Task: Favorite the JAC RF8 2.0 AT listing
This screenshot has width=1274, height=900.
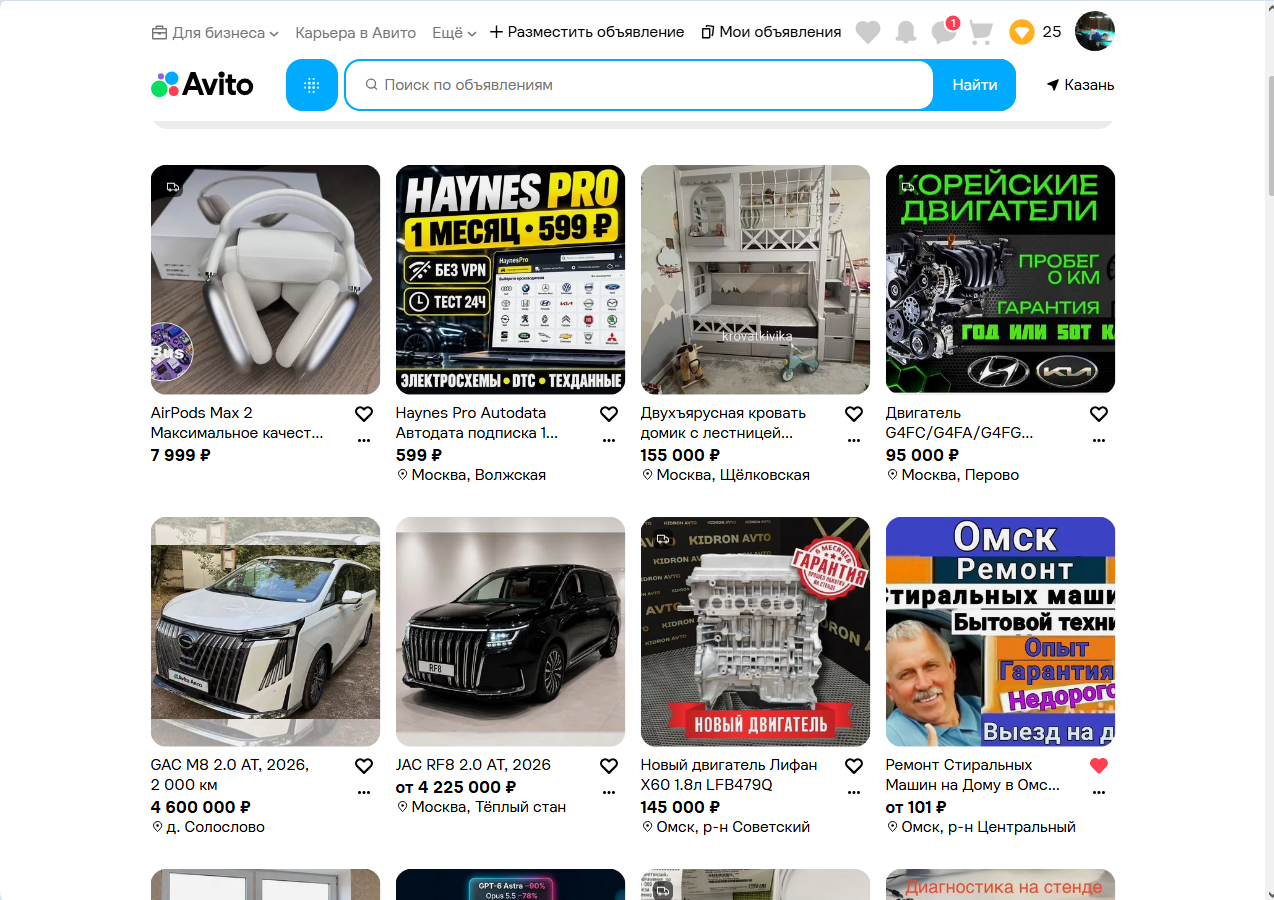Action: 609,766
